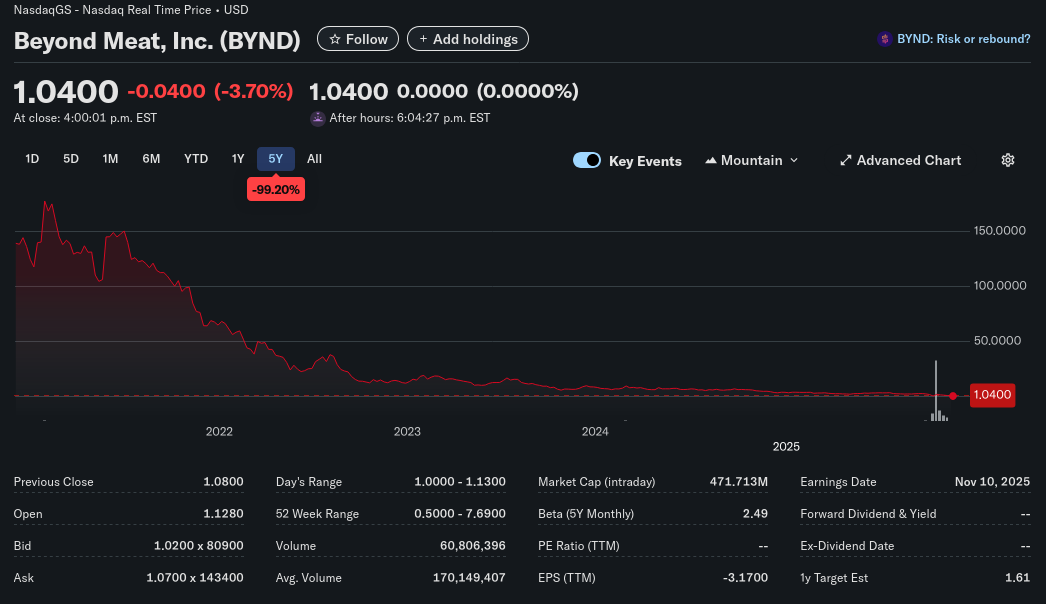Open the 'BYND: Risk or rebound?' link
This screenshot has width=1046, height=604.
(963, 39)
